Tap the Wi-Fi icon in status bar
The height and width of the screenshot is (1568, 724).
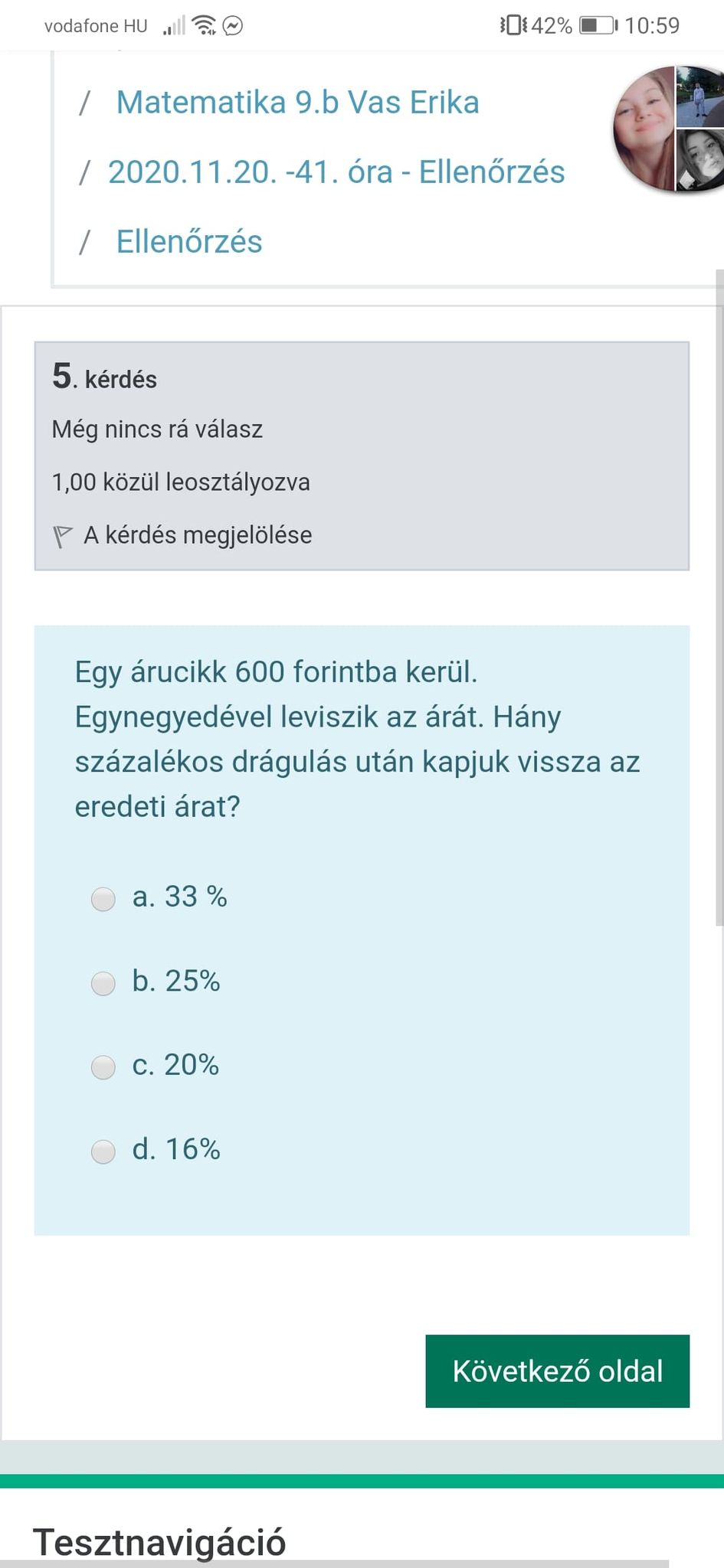[204, 26]
